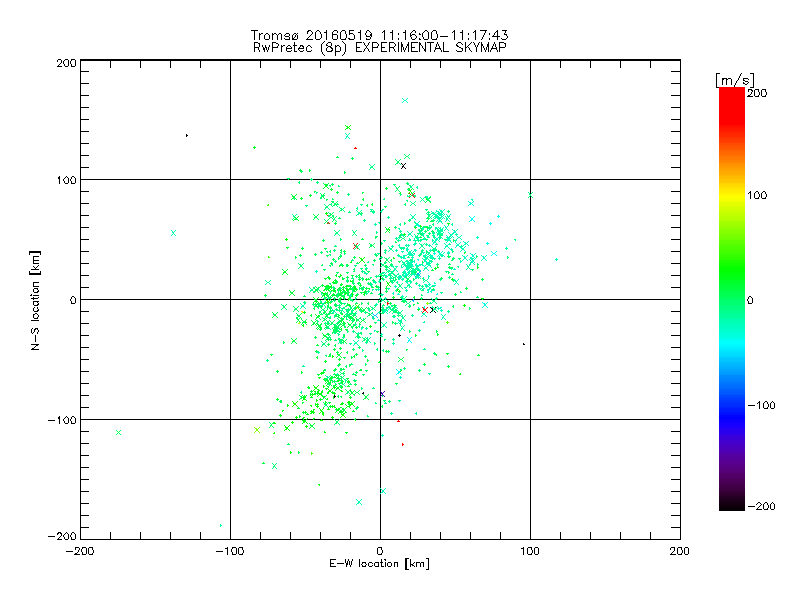
Task: Click the y-axis tick label "200"
Action: click(x=67, y=63)
